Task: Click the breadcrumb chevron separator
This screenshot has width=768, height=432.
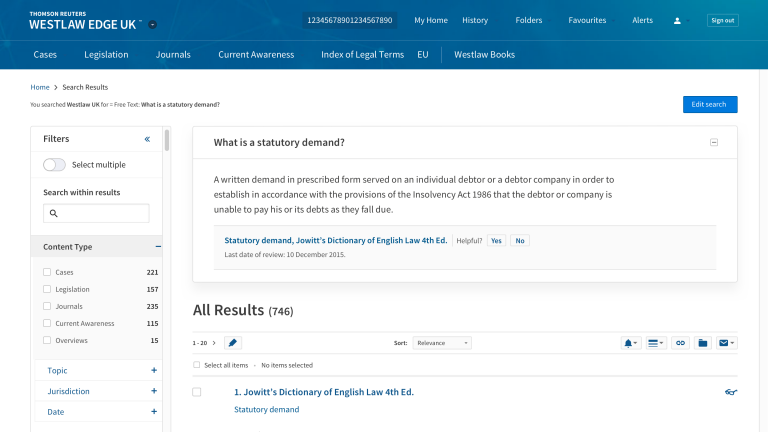Action: tap(56, 87)
